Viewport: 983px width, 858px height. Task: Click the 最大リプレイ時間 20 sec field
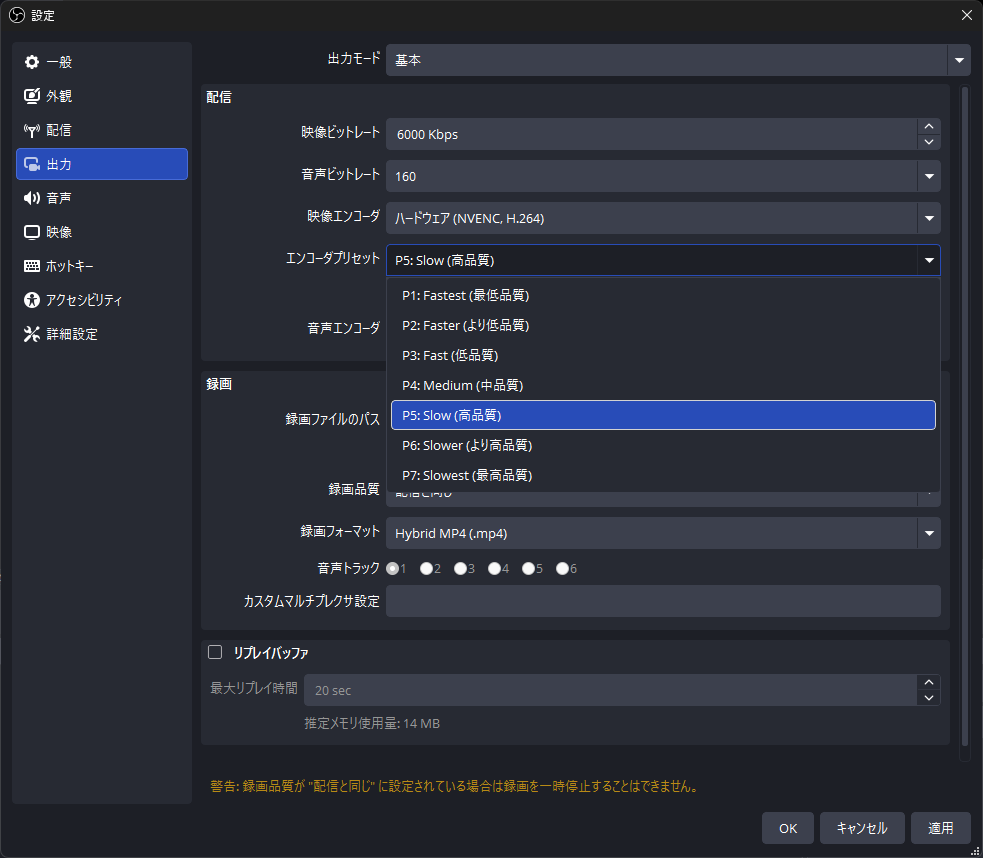[x=611, y=690]
